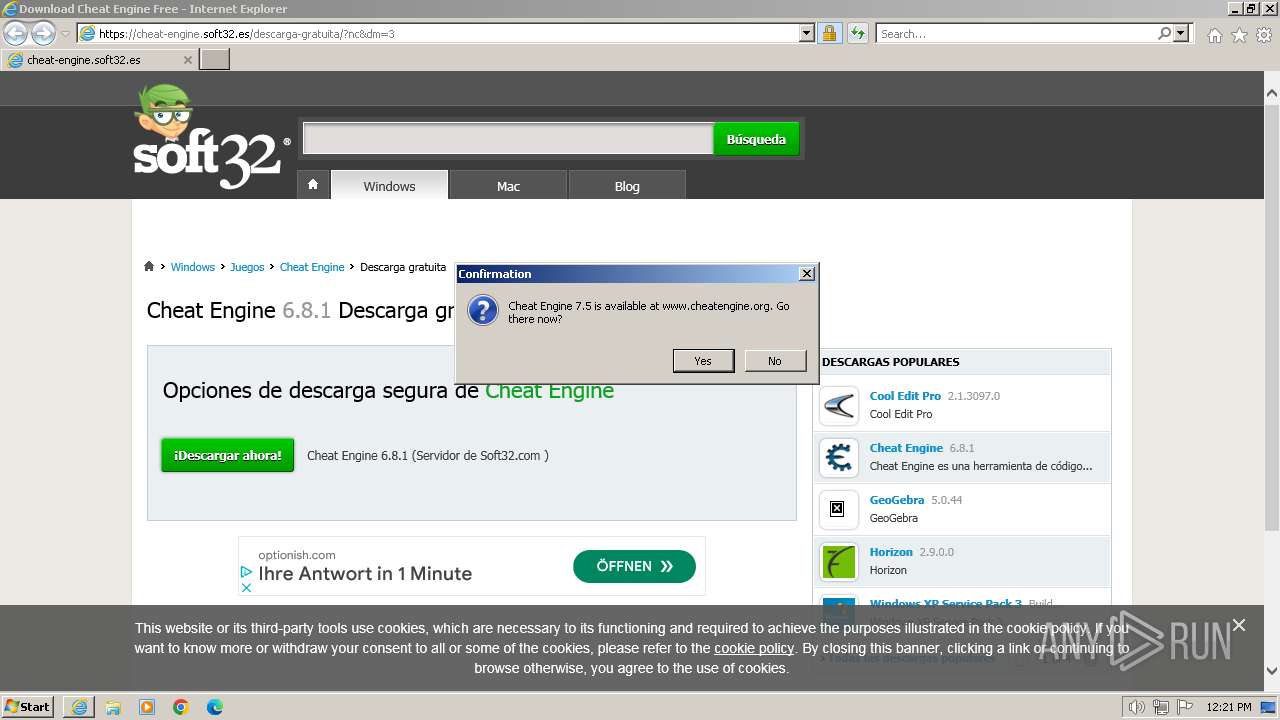Open the media player taskbar icon
This screenshot has width=1280, height=720.
click(x=147, y=707)
